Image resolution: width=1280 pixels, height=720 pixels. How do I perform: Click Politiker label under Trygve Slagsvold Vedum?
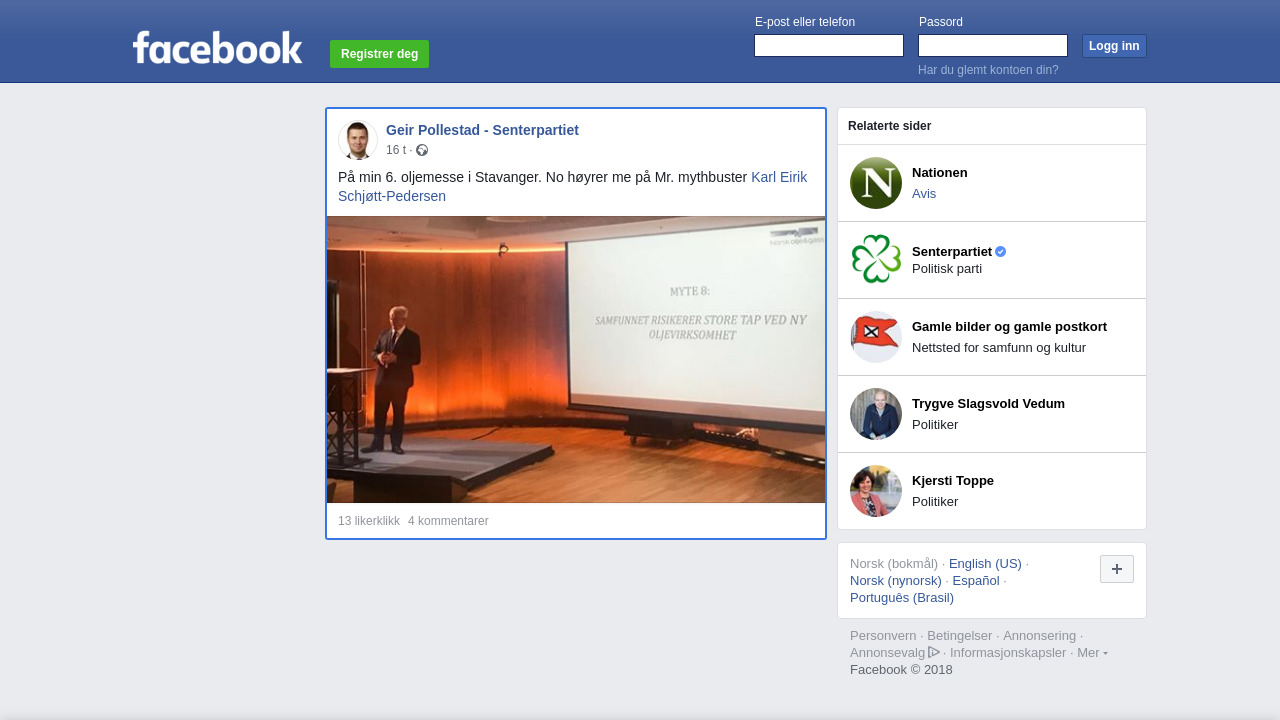click(935, 425)
